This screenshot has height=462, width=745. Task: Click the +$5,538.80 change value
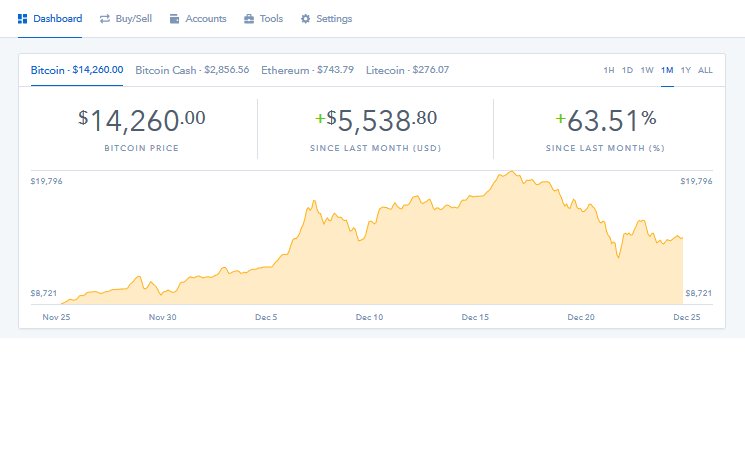pyautogui.click(x=376, y=120)
